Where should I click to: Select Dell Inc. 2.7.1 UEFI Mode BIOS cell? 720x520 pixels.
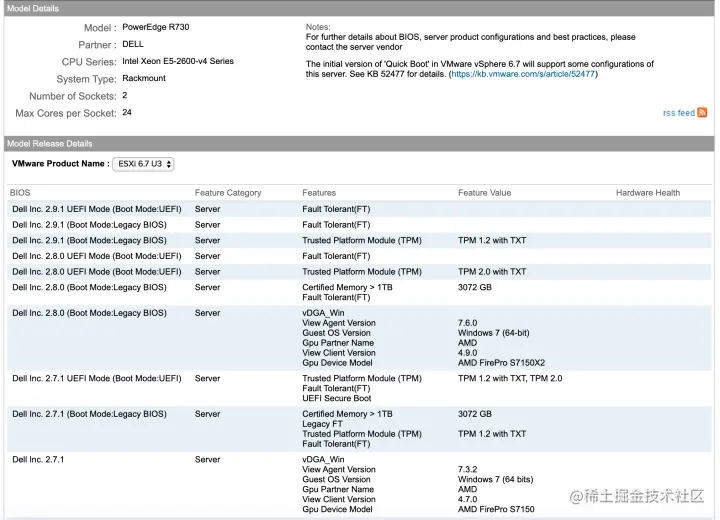pos(97,379)
